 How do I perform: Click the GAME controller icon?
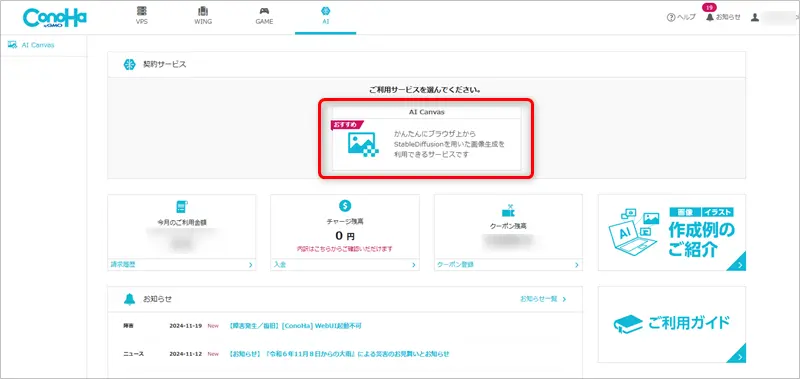click(264, 11)
